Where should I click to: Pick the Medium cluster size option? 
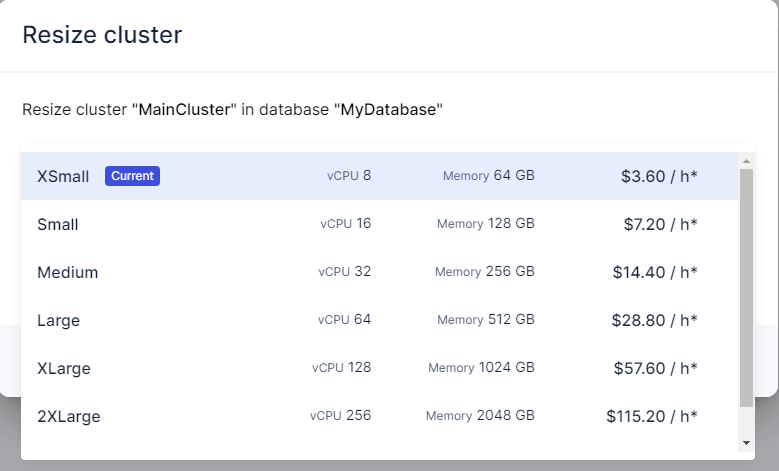point(67,272)
